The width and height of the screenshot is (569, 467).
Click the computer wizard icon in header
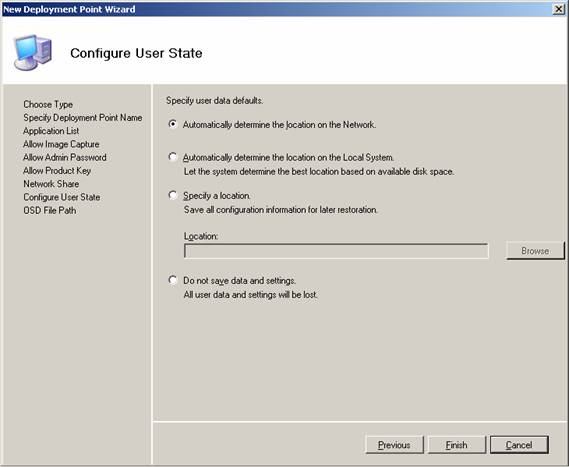[33, 52]
